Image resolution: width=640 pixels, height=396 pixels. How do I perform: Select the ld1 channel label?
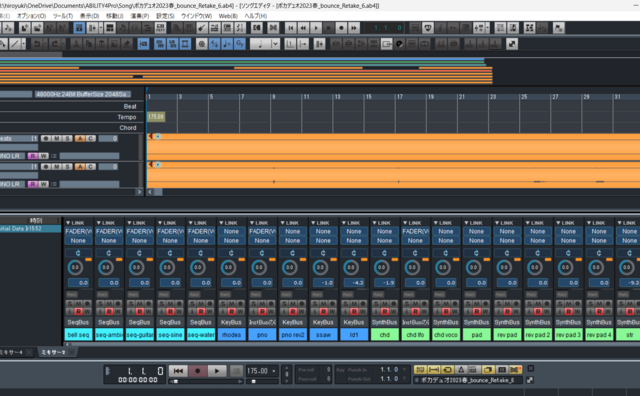354,335
